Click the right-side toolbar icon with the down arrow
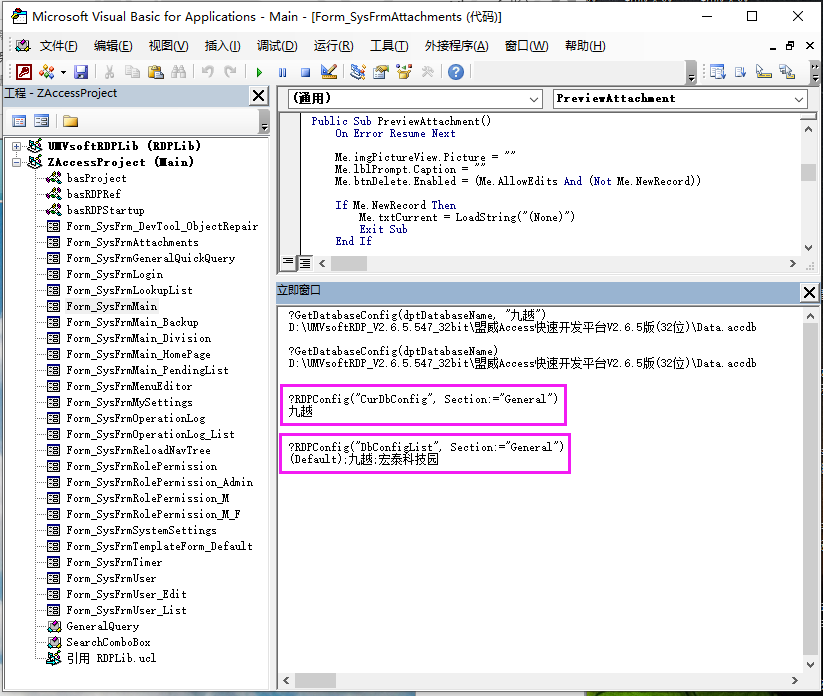This screenshot has height=696, width=823. (741, 72)
